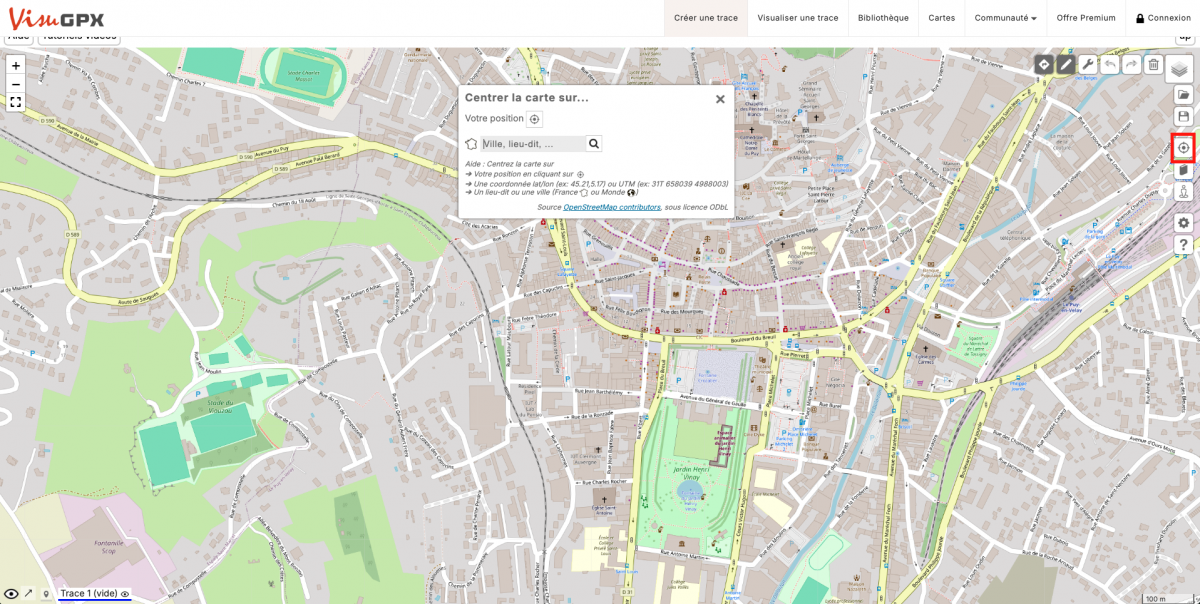Toggle fullscreen map view
The height and width of the screenshot is (604, 1200).
(x=16, y=102)
